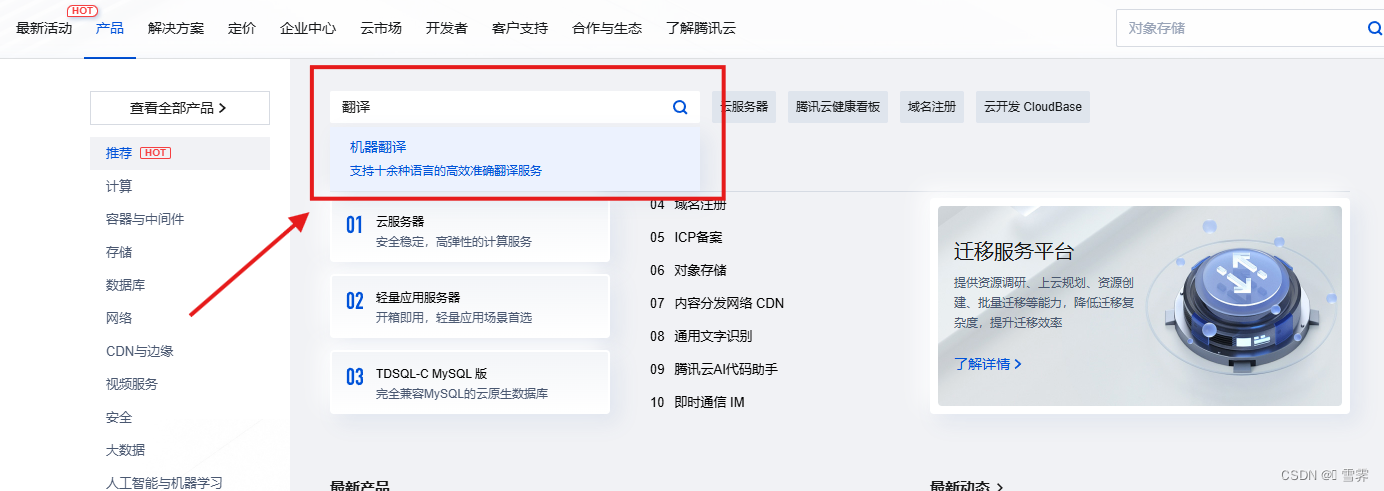This screenshot has height=491, width=1384.
Task: Click the 迁移服务平台 banner illustration
Action: pos(1240,300)
